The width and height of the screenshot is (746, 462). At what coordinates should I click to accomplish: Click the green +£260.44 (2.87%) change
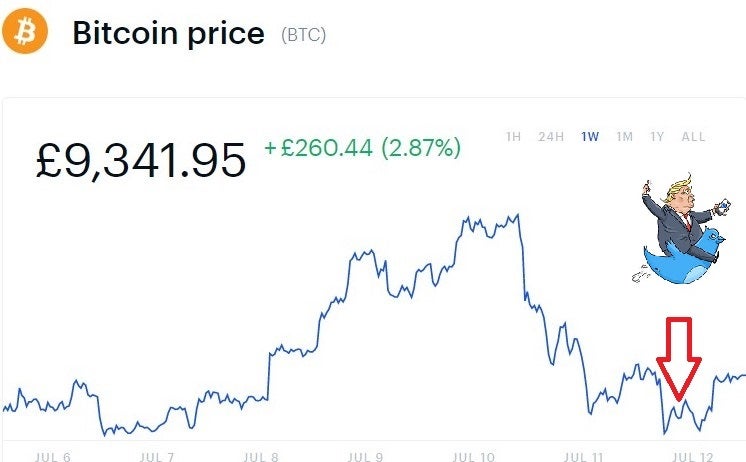click(x=362, y=148)
